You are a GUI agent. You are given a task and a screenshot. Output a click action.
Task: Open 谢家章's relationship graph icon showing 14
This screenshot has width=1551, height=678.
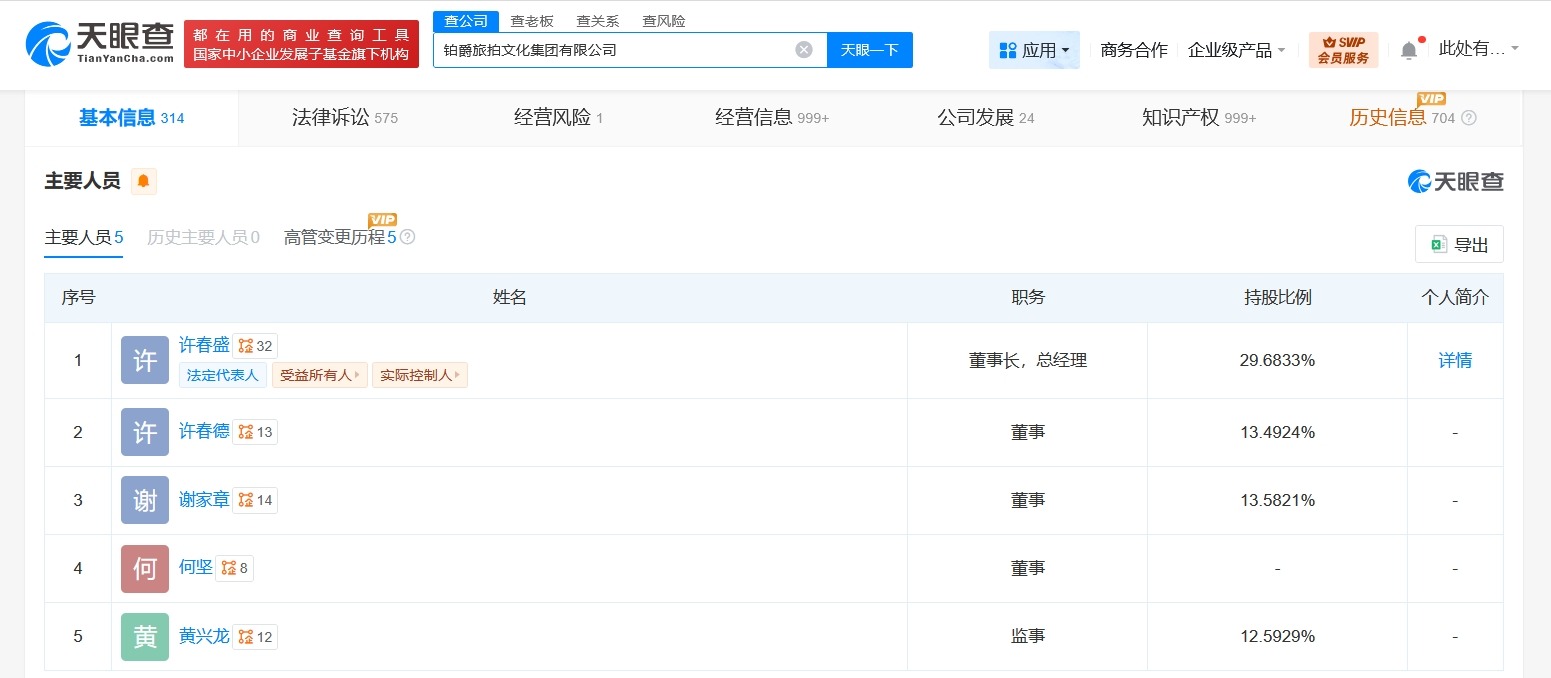255,500
